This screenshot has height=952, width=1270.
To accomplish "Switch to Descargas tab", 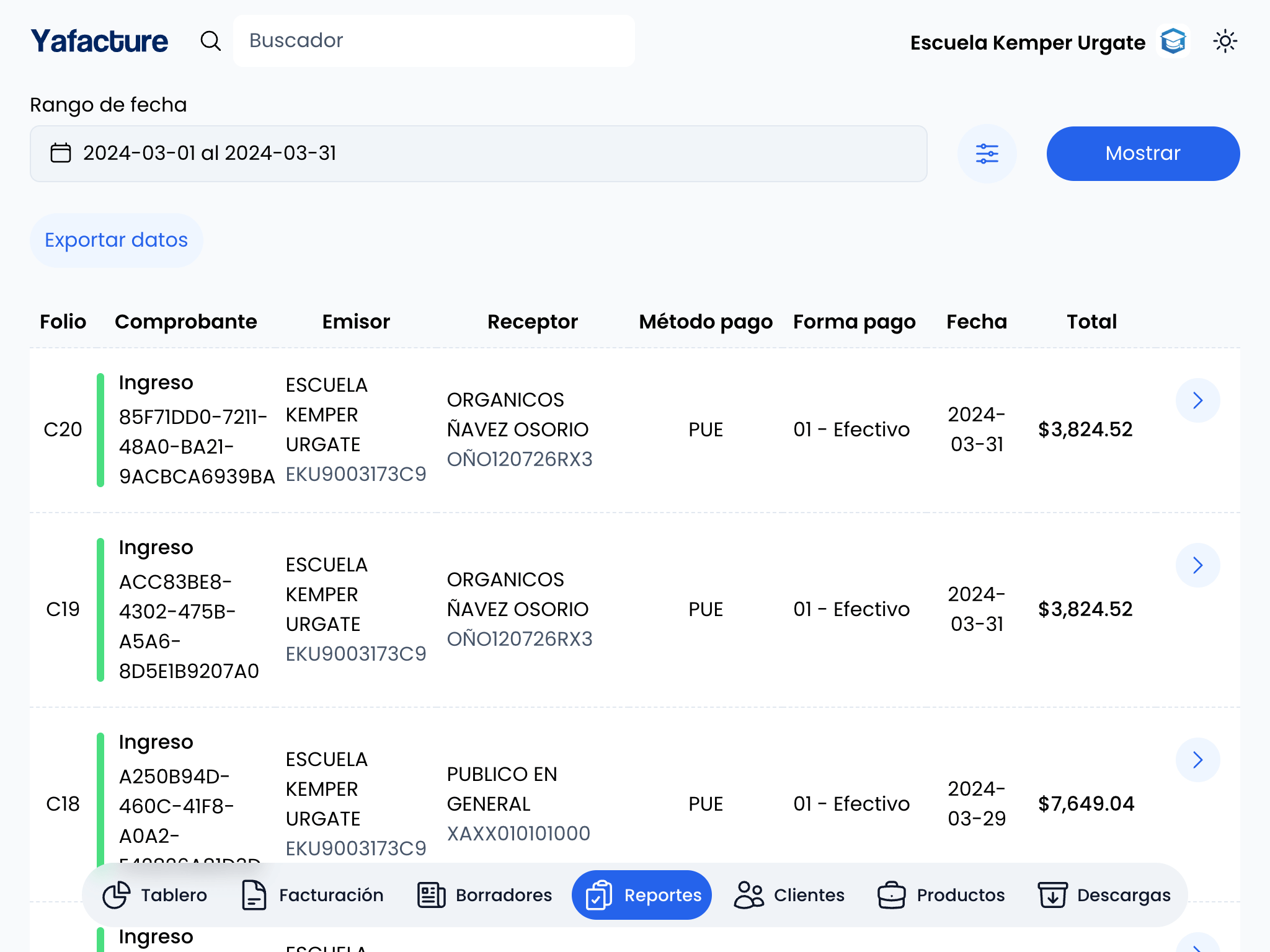I will pos(1104,895).
